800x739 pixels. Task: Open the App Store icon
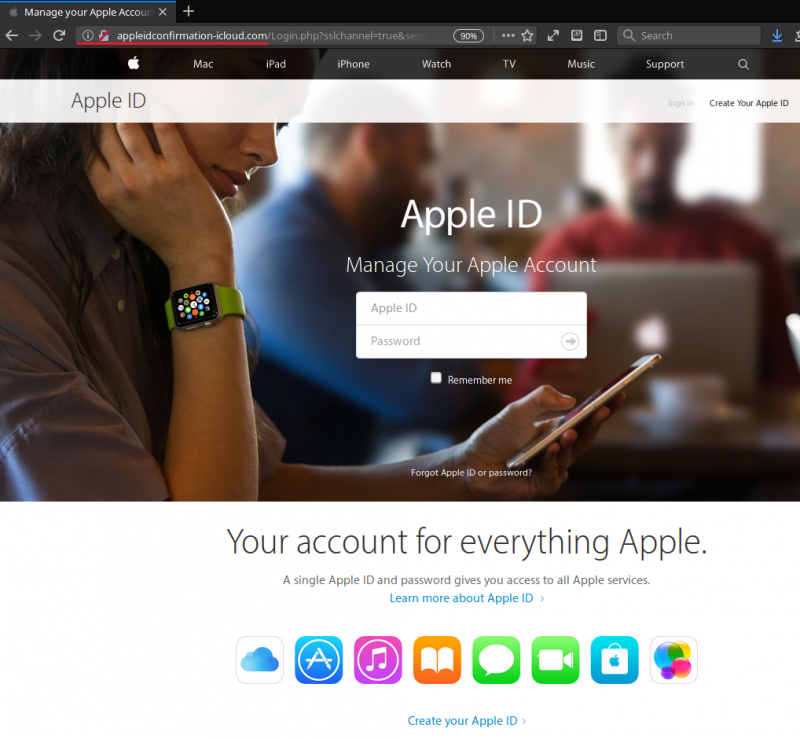coord(319,660)
